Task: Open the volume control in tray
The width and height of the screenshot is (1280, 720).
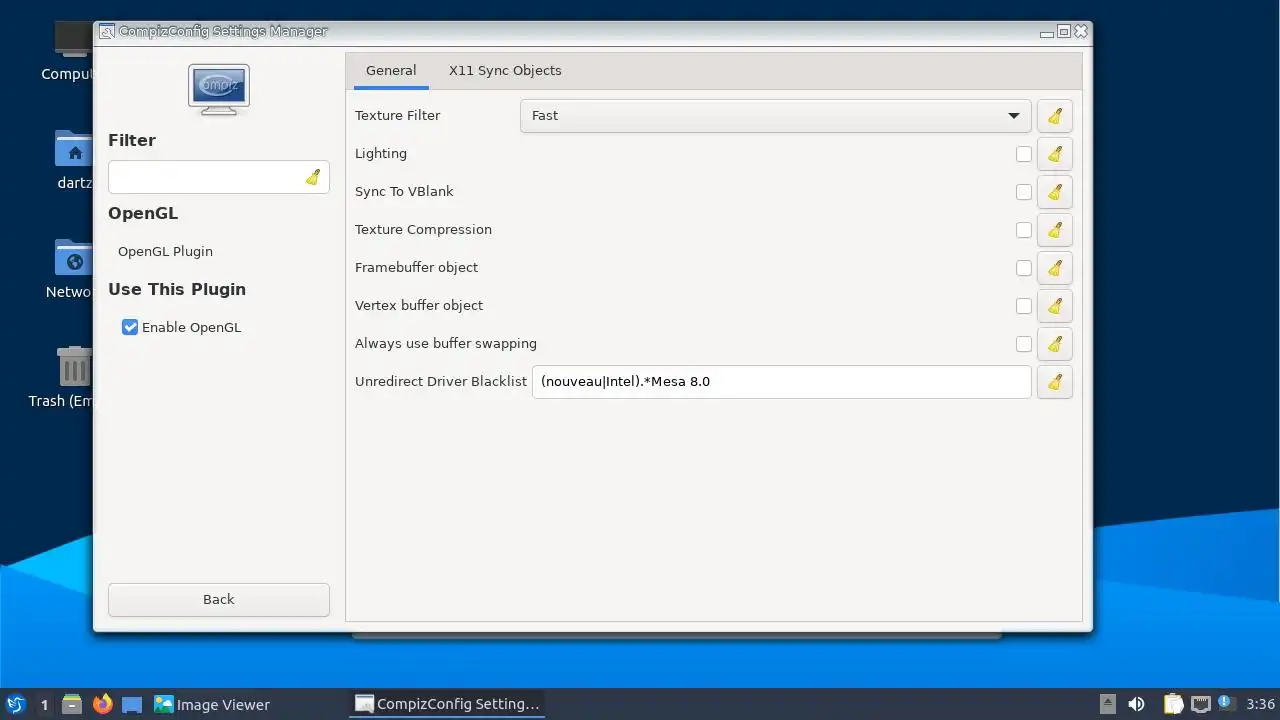Action: [x=1136, y=704]
